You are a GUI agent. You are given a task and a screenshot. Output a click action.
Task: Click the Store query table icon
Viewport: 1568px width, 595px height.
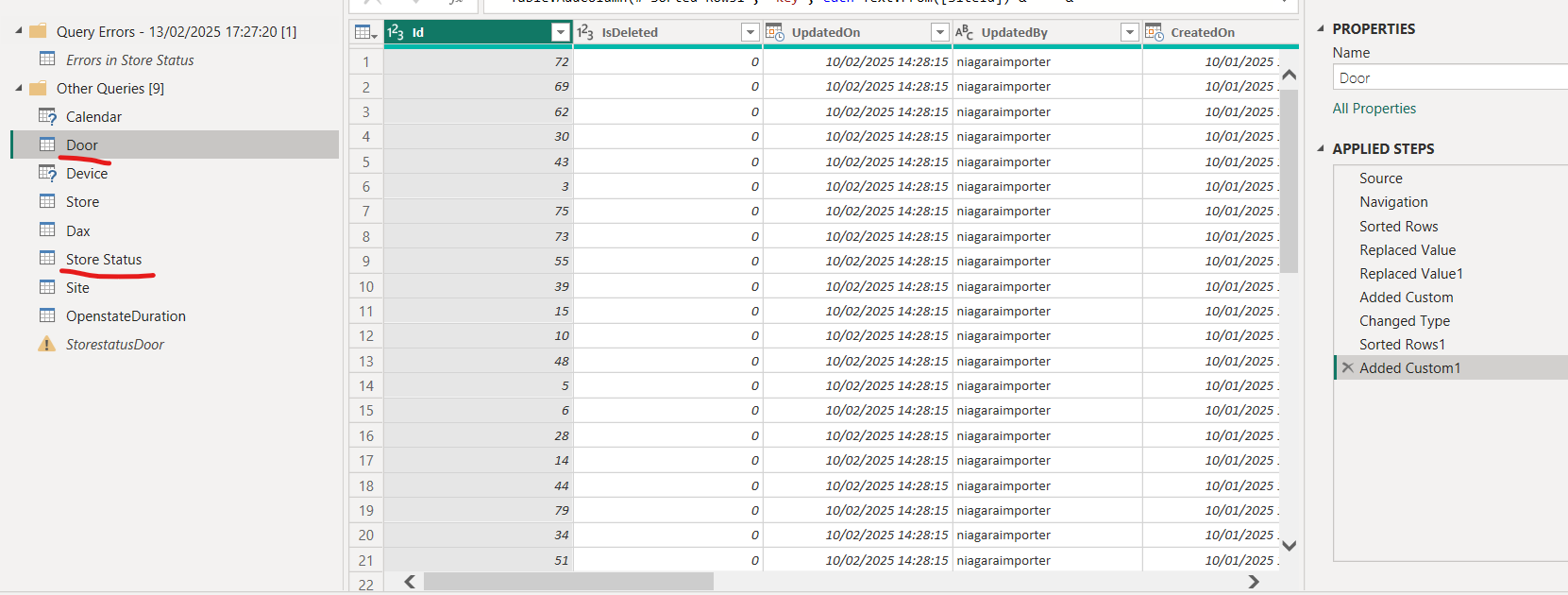click(47, 200)
